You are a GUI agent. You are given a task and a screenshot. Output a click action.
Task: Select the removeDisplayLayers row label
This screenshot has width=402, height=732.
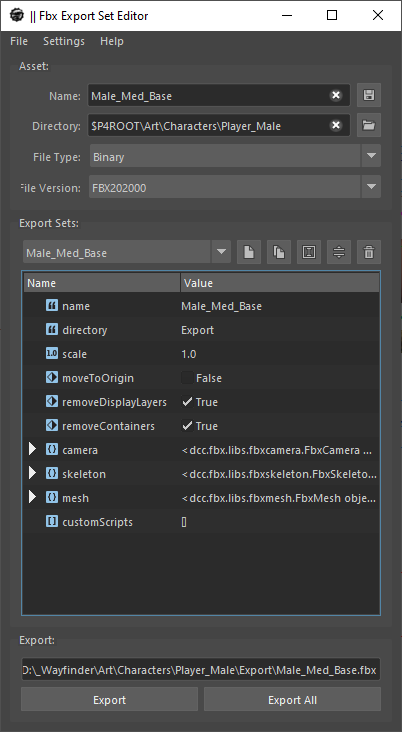[114, 402]
